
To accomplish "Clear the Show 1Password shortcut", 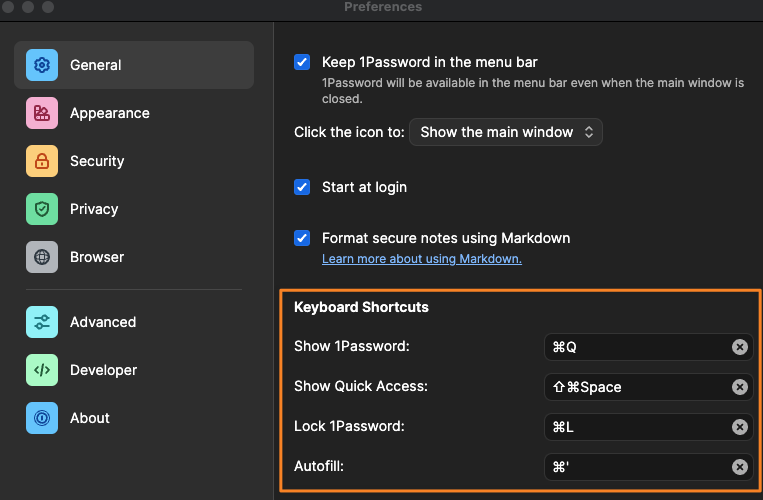I will click(x=739, y=347).
